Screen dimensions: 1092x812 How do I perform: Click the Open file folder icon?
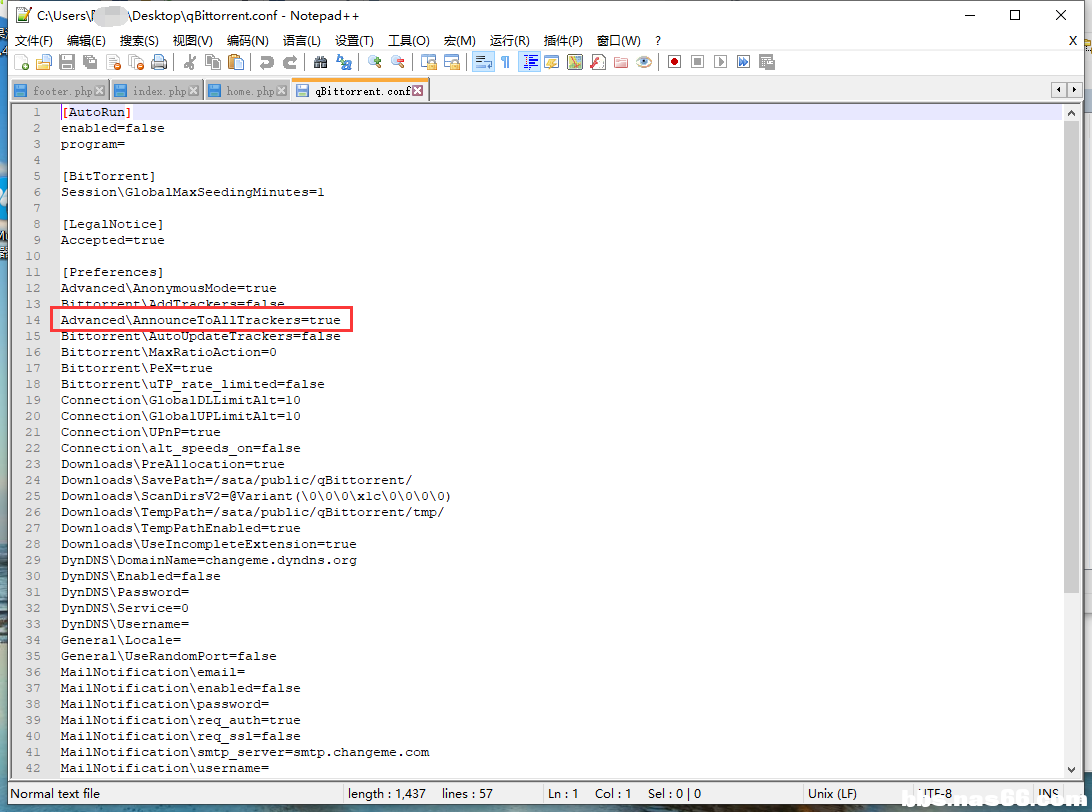click(44, 63)
